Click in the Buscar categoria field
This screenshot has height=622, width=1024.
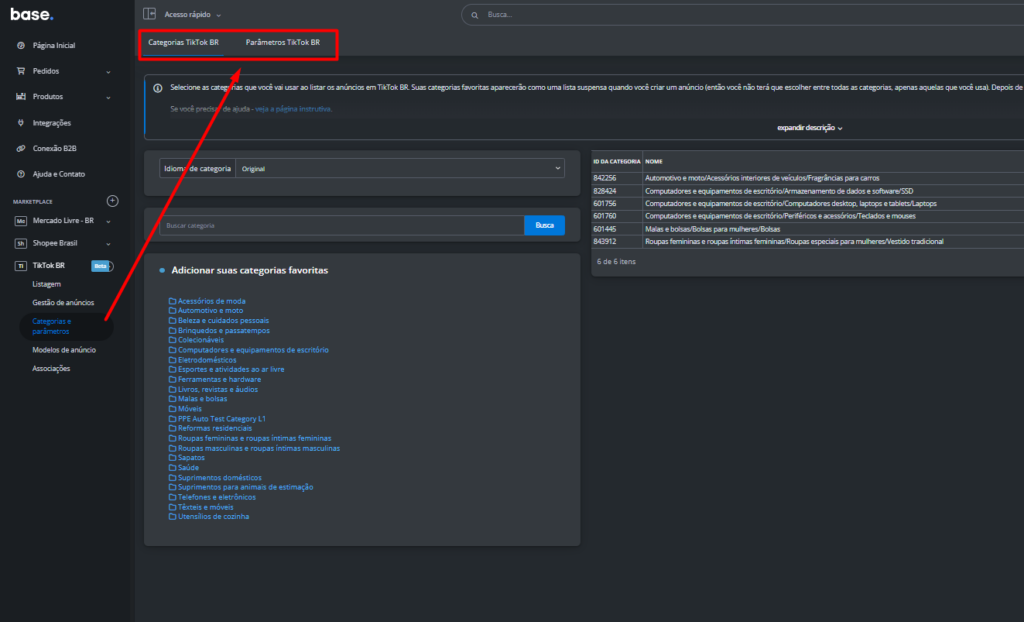(342, 225)
